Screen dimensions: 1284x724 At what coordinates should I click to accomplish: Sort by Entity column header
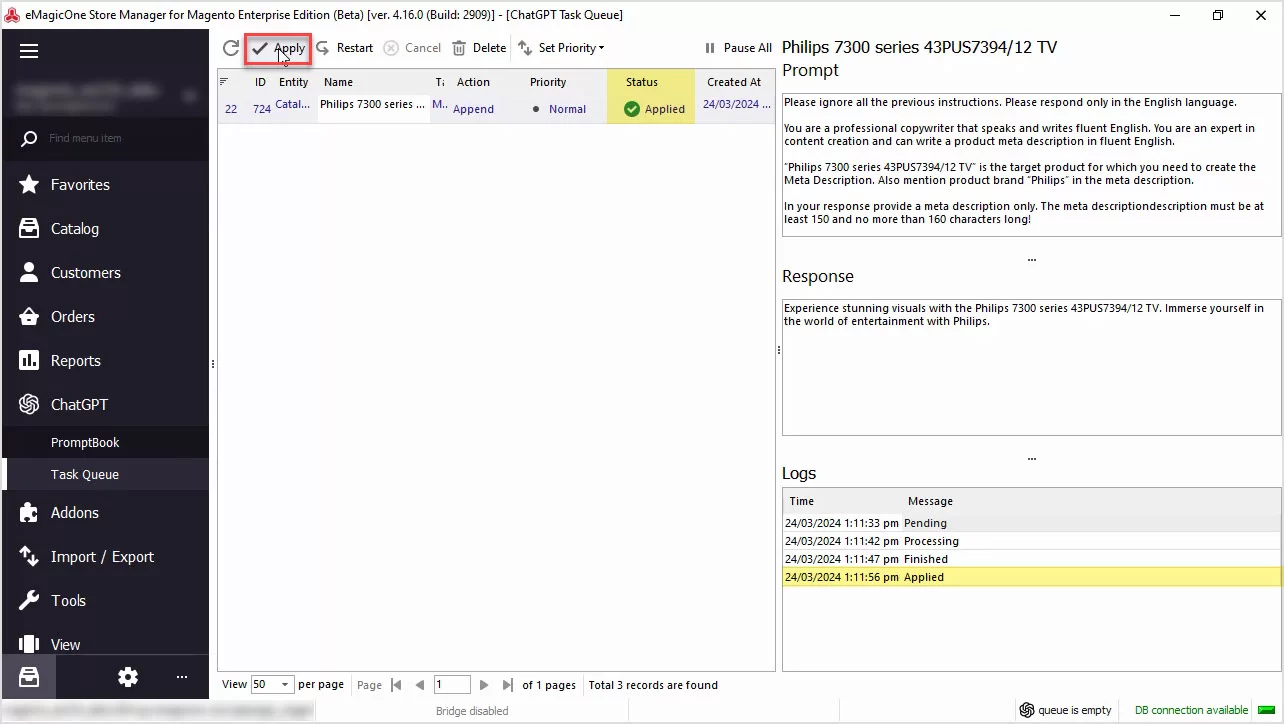[x=294, y=82]
